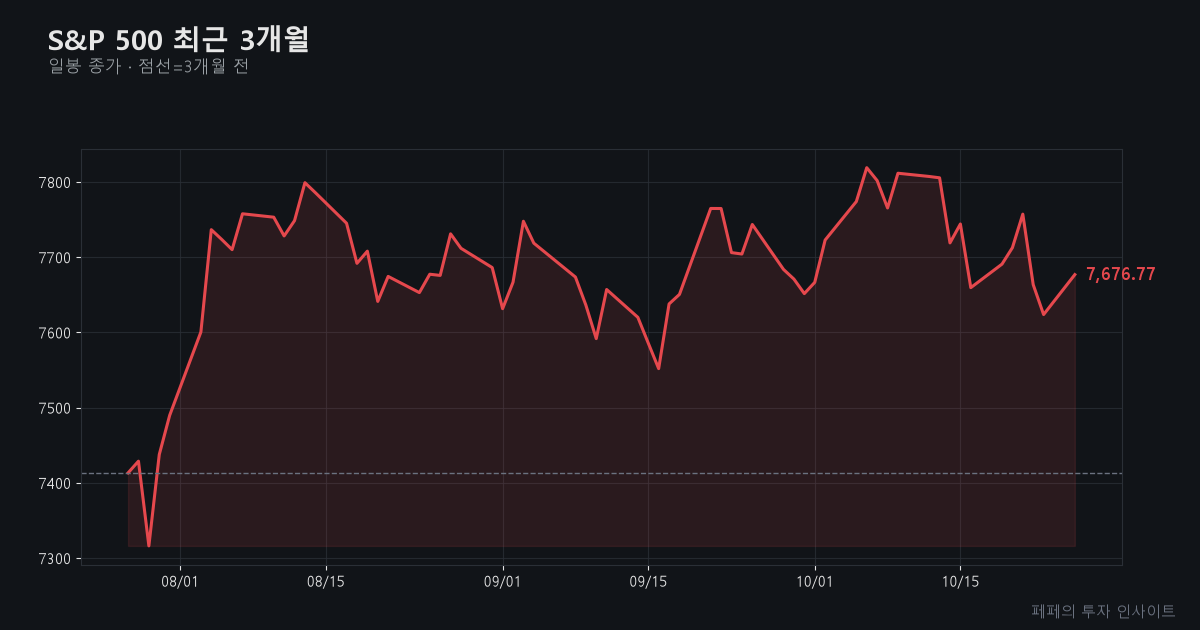Select the 08/15 date tick label
The image size is (1200, 630).
(x=325, y=580)
